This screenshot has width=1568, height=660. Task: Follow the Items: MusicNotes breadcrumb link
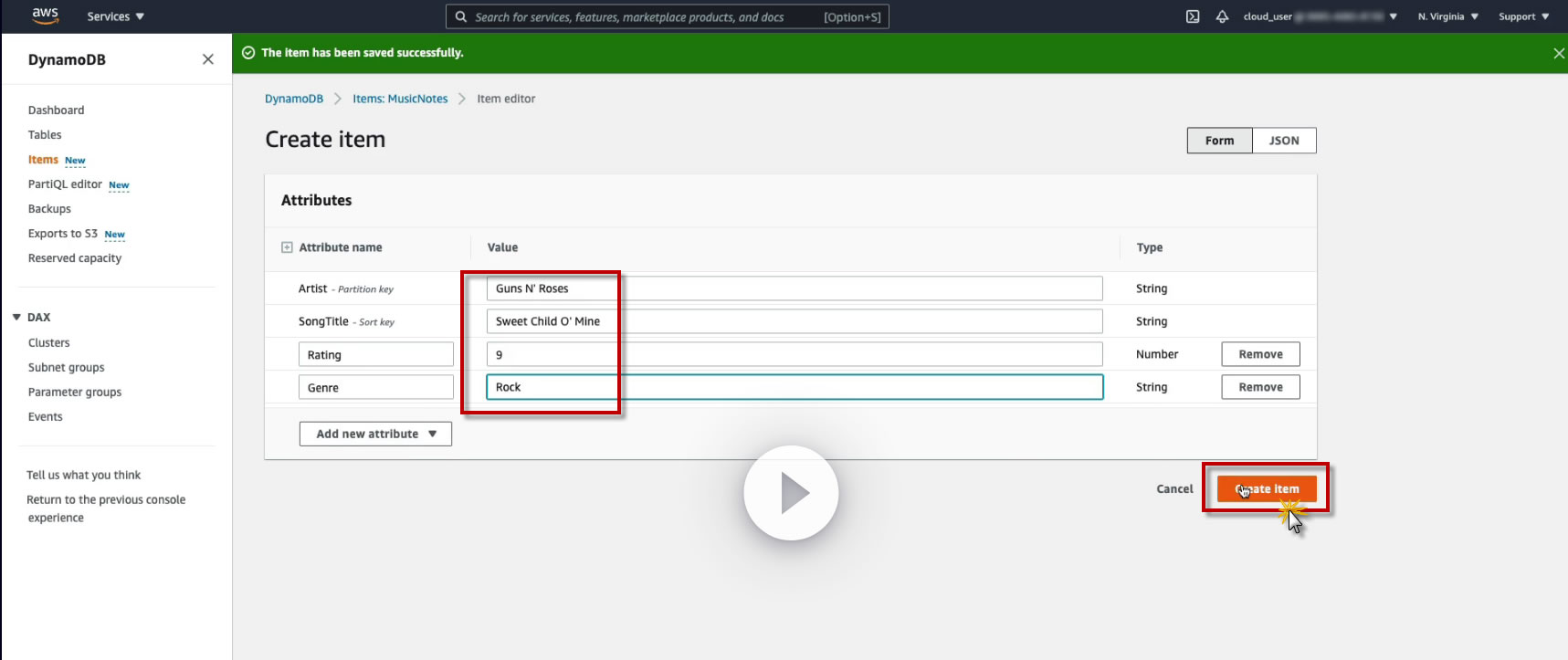tap(400, 99)
